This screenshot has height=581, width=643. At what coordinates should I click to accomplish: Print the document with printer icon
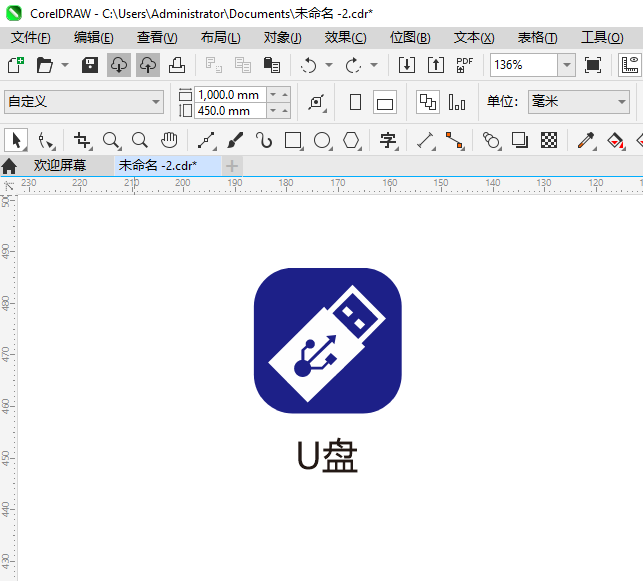(177, 65)
